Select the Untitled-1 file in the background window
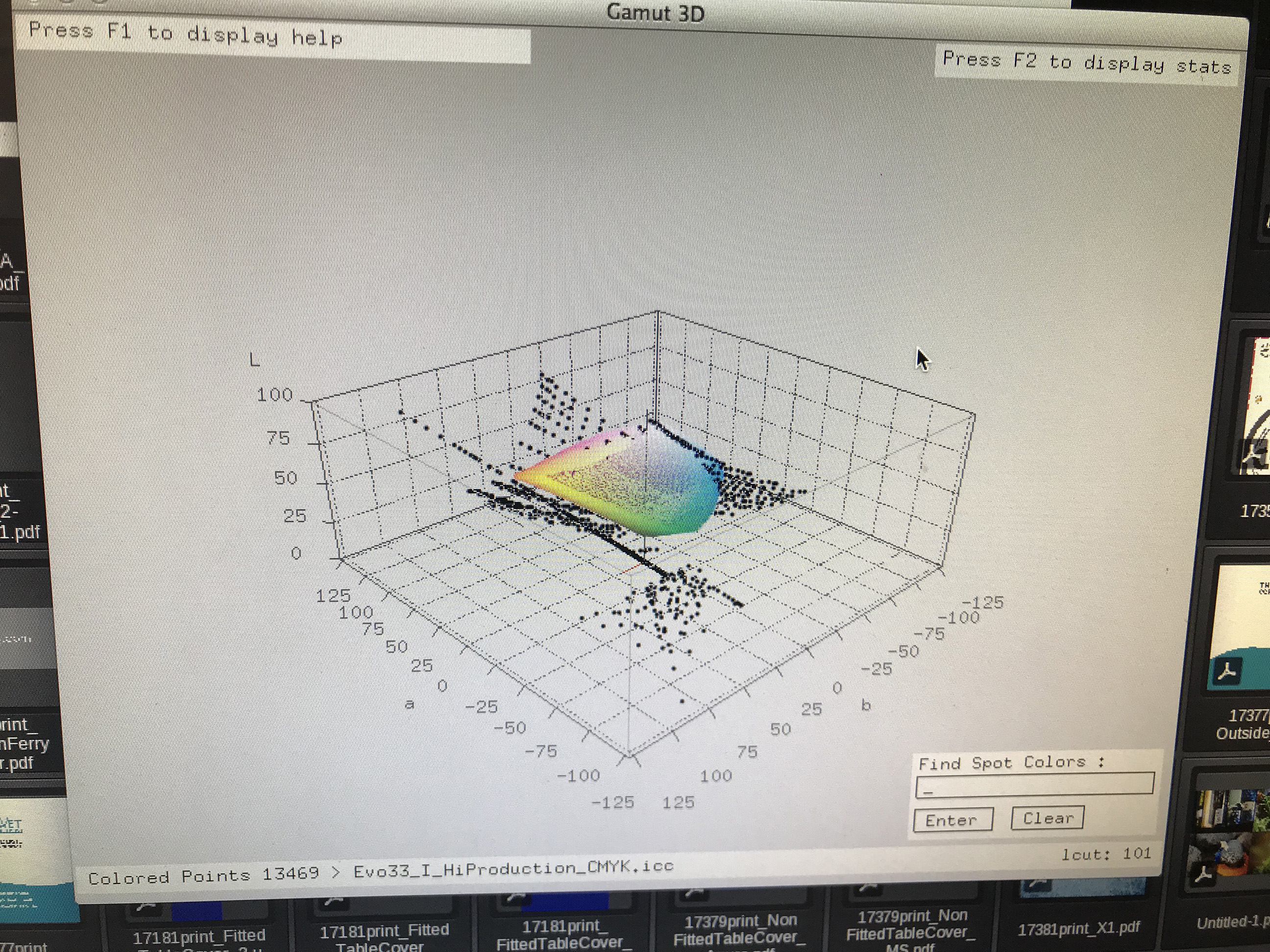Image resolution: width=1270 pixels, height=952 pixels. pyautogui.click(x=1233, y=922)
